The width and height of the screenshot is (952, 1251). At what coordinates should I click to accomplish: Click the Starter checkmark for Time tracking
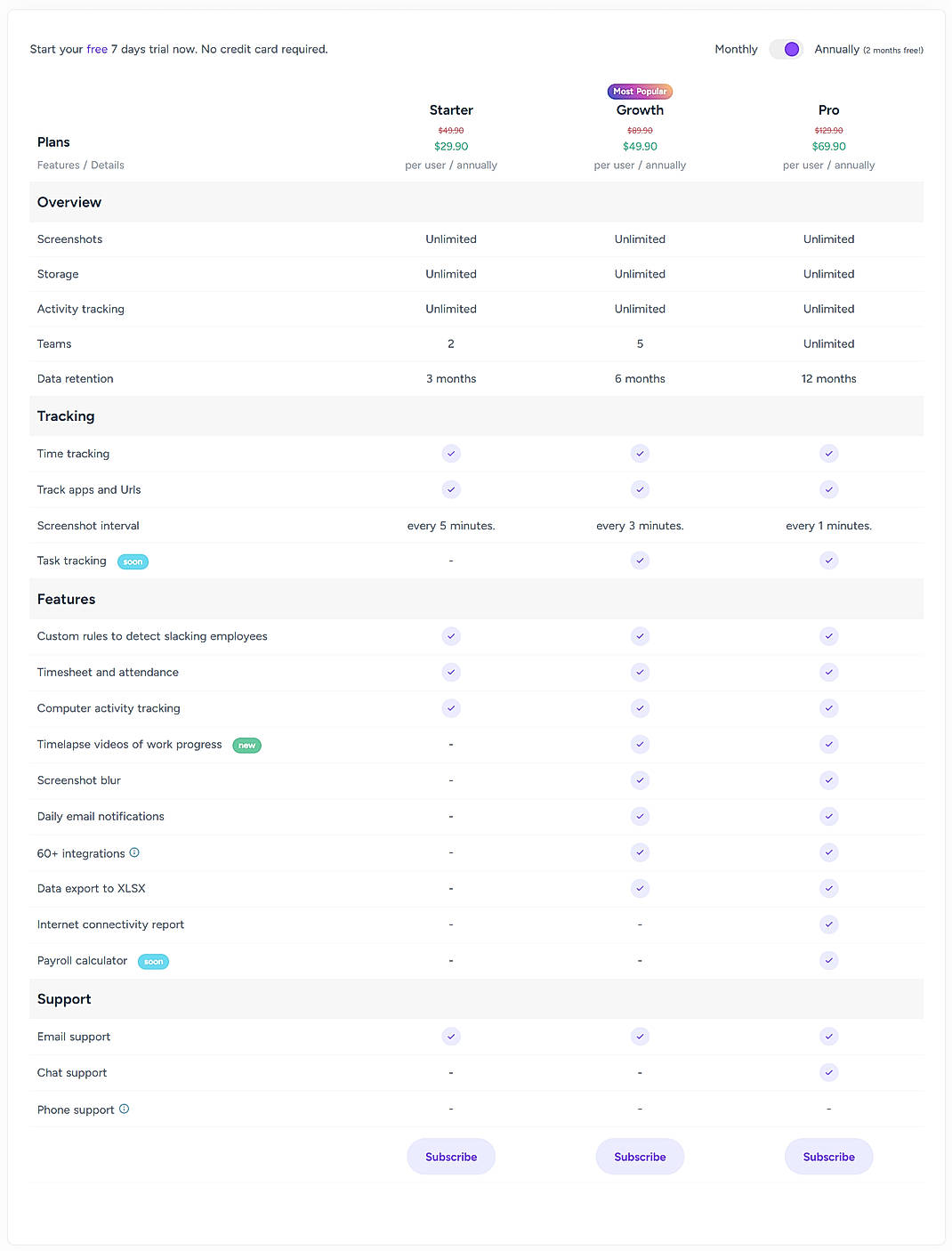coord(451,453)
